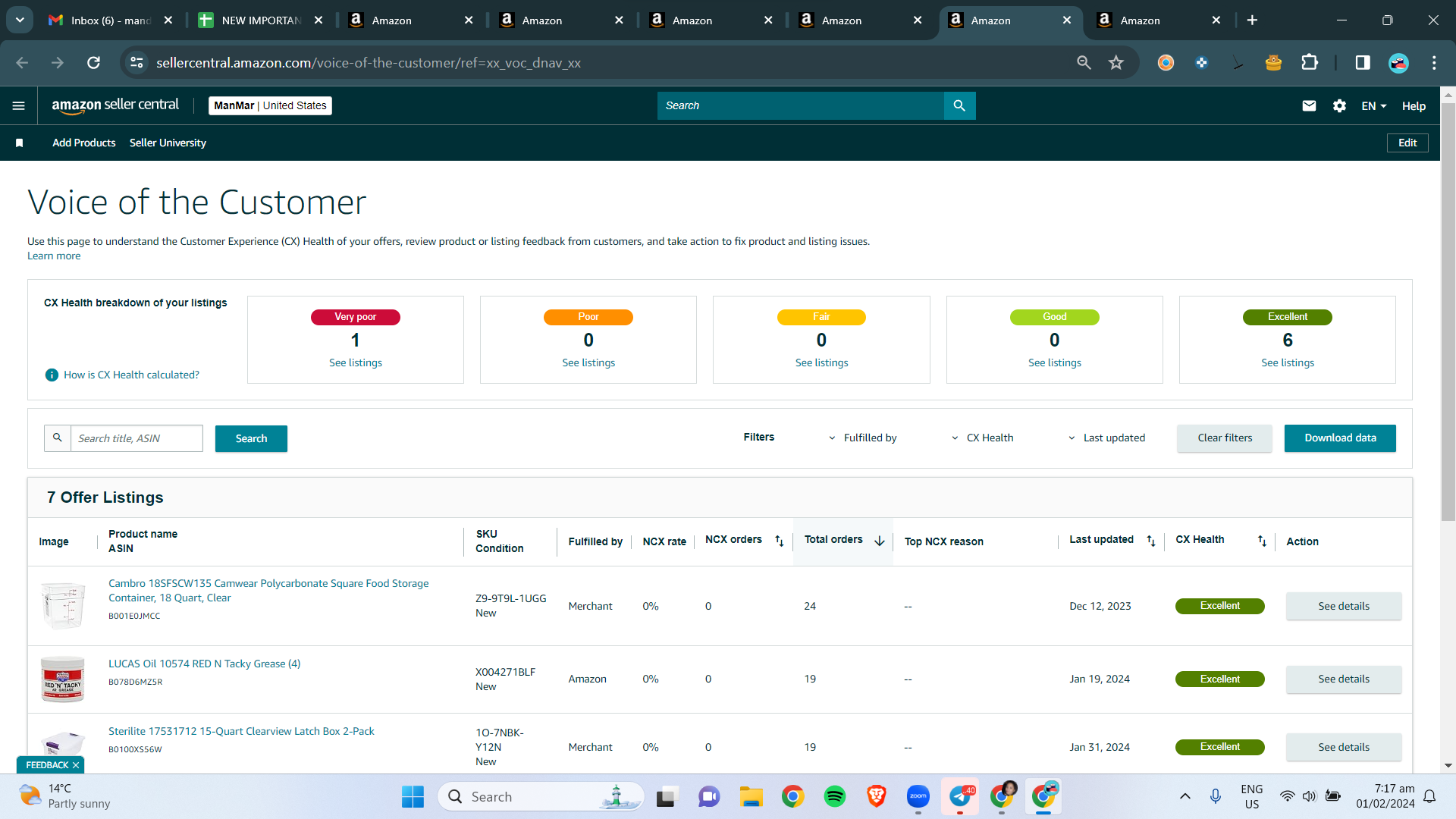The image size is (1456, 819).
Task: Open the Learn more link
Action: point(54,256)
